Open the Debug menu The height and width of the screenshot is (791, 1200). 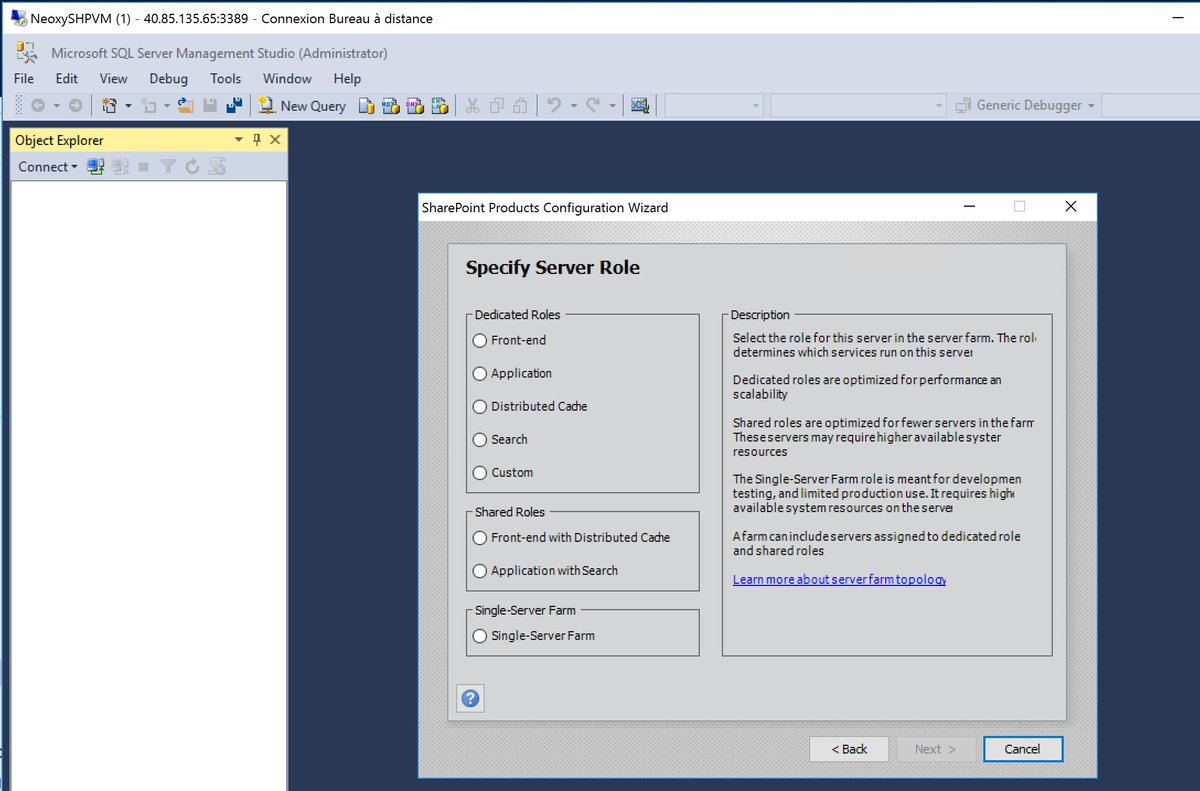tap(168, 79)
